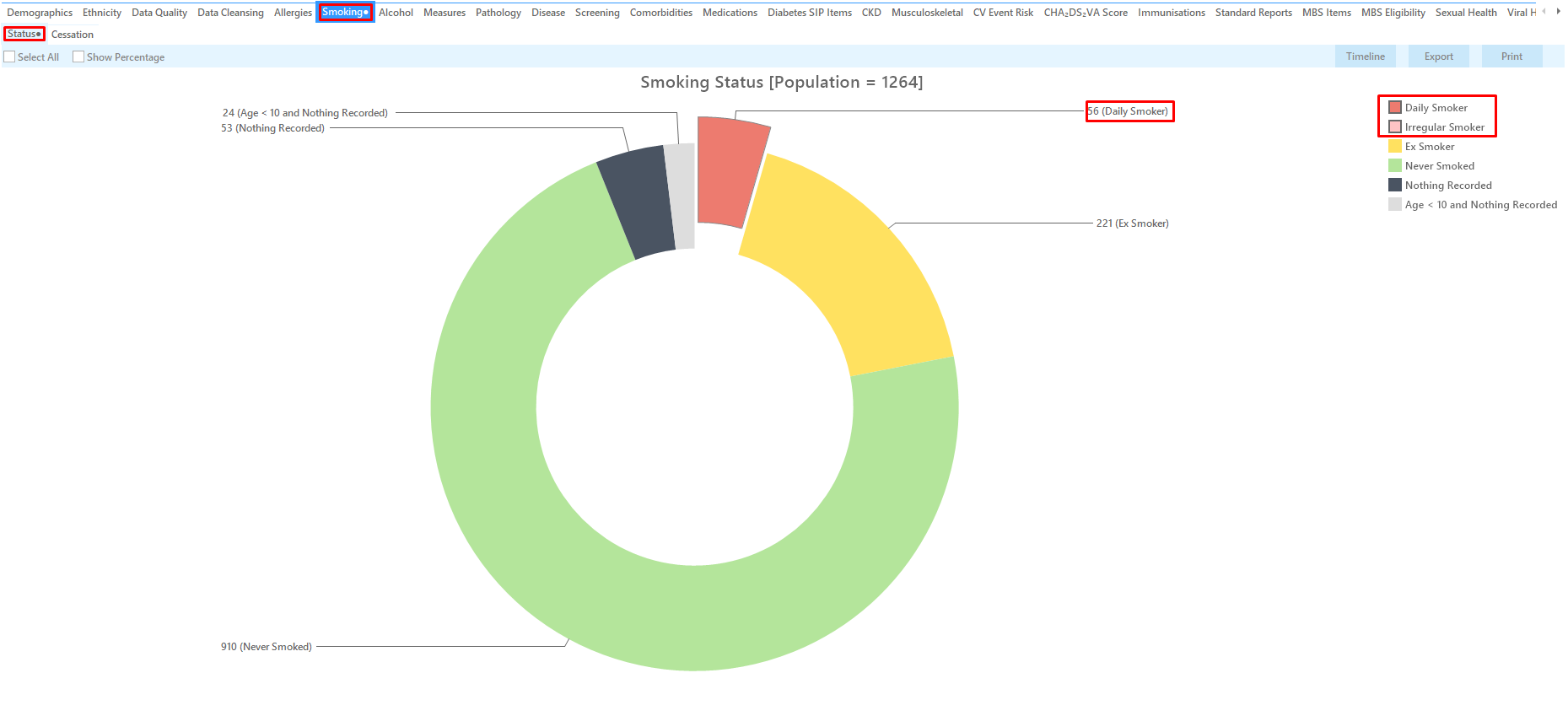Select the Smoking tab
The width and height of the screenshot is (1568, 716).
(345, 12)
